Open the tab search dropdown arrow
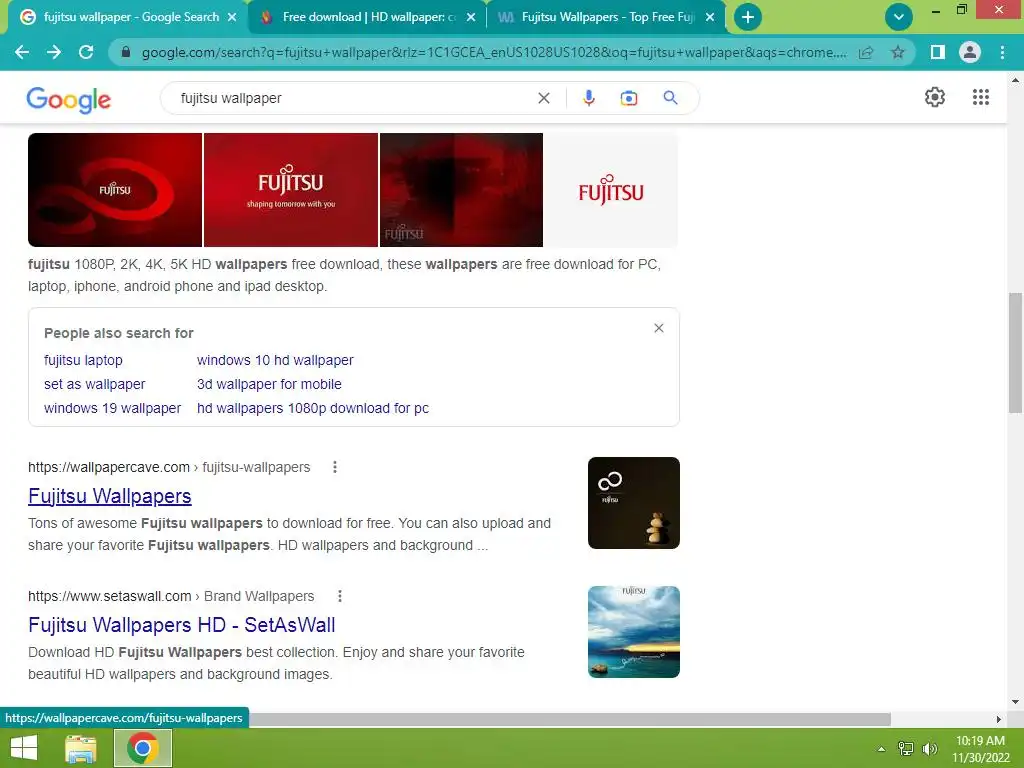 (899, 17)
